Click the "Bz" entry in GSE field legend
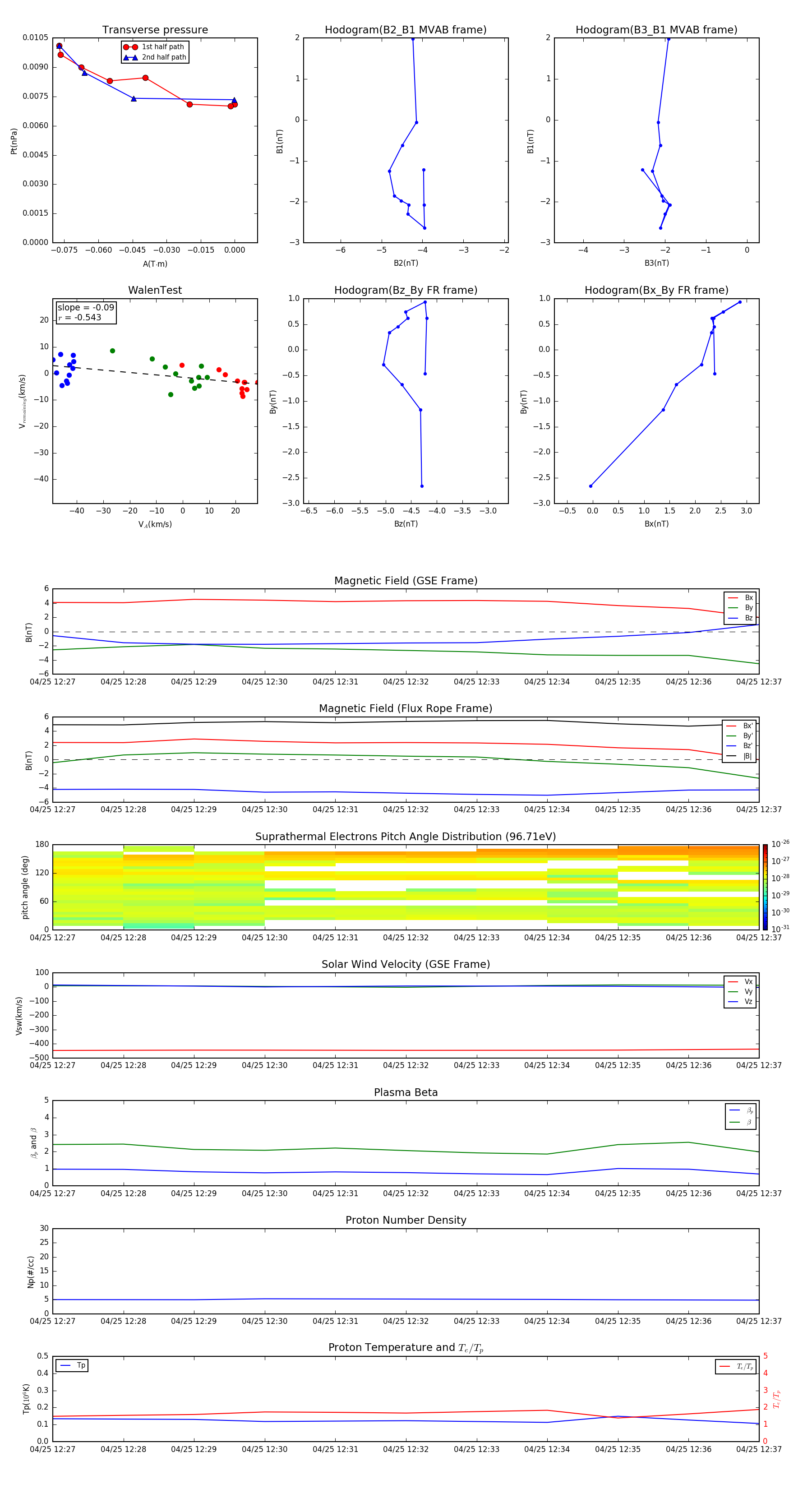The width and height of the screenshot is (812, 1489). coord(740,619)
